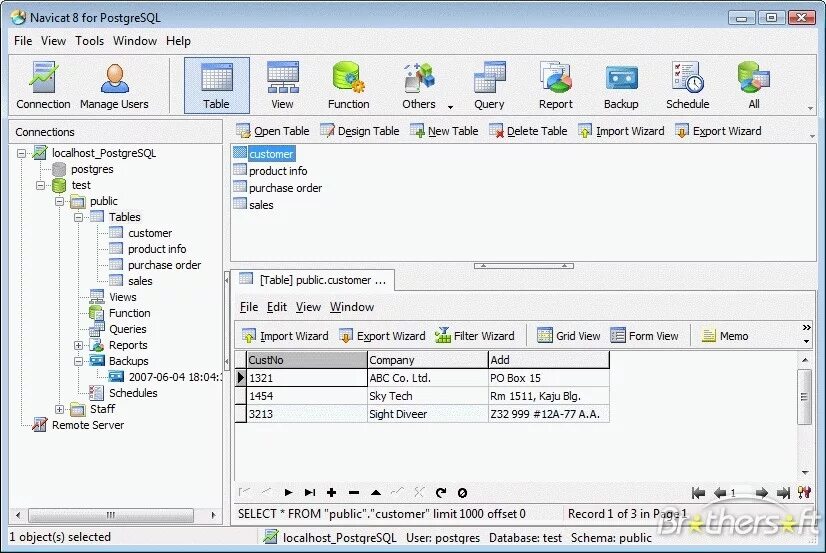Open Edit menu in table window
The height and width of the screenshot is (553, 826).
(277, 307)
